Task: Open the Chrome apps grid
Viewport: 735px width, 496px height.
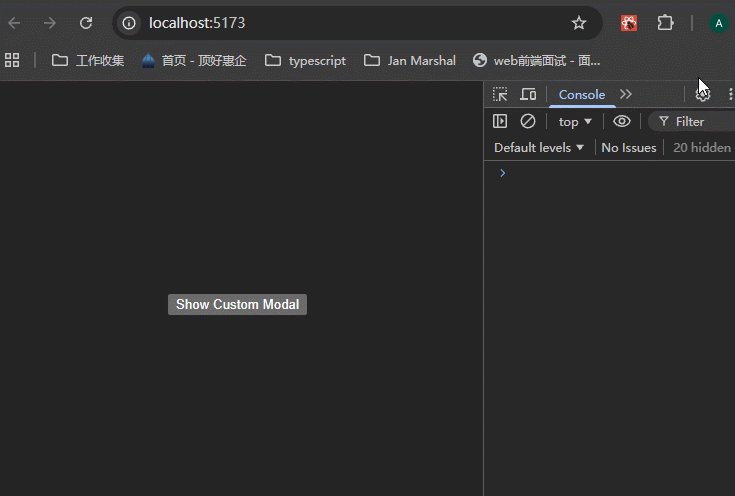Action: click(13, 60)
